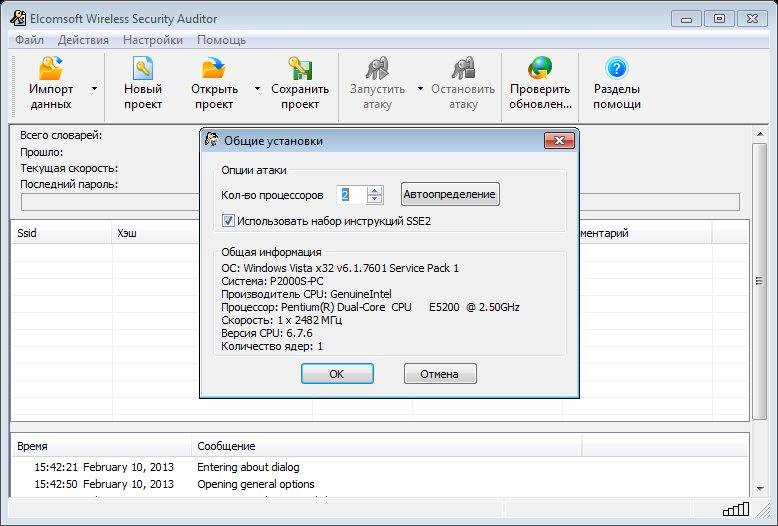Click the Хэш column header
Image resolution: width=778 pixels, height=526 pixels.
tap(154, 233)
